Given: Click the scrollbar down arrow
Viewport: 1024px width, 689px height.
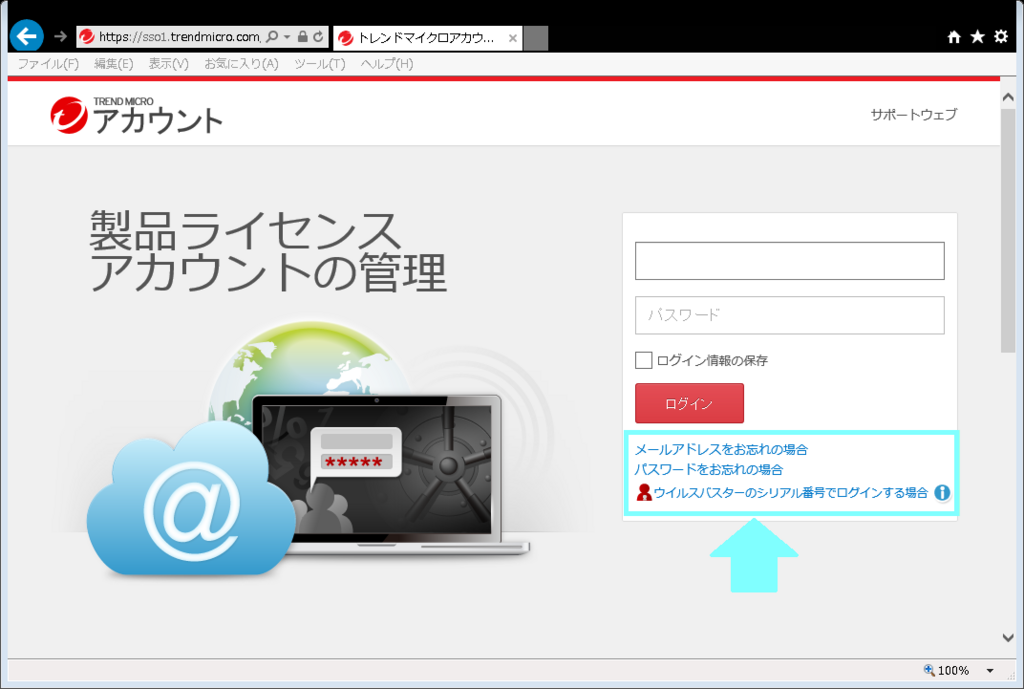Looking at the screenshot, I should pos(1008,637).
